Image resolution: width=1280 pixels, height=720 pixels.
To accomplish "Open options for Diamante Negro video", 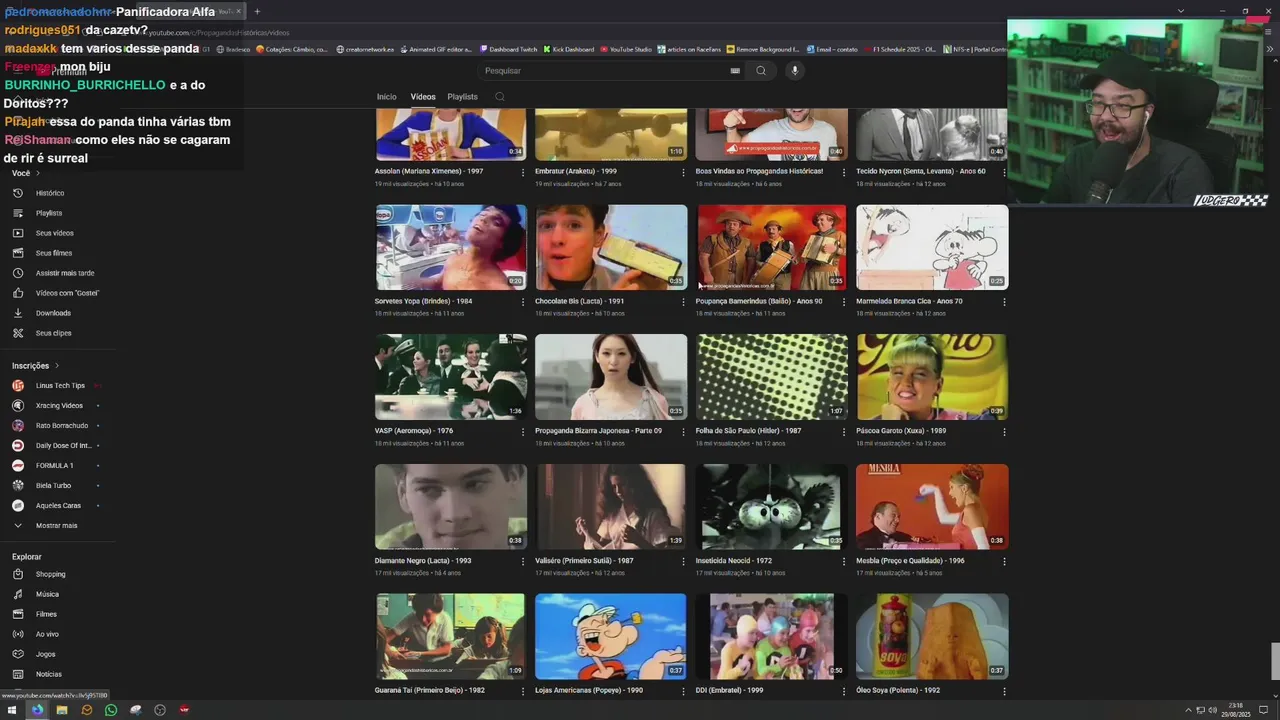I will [x=522, y=562].
